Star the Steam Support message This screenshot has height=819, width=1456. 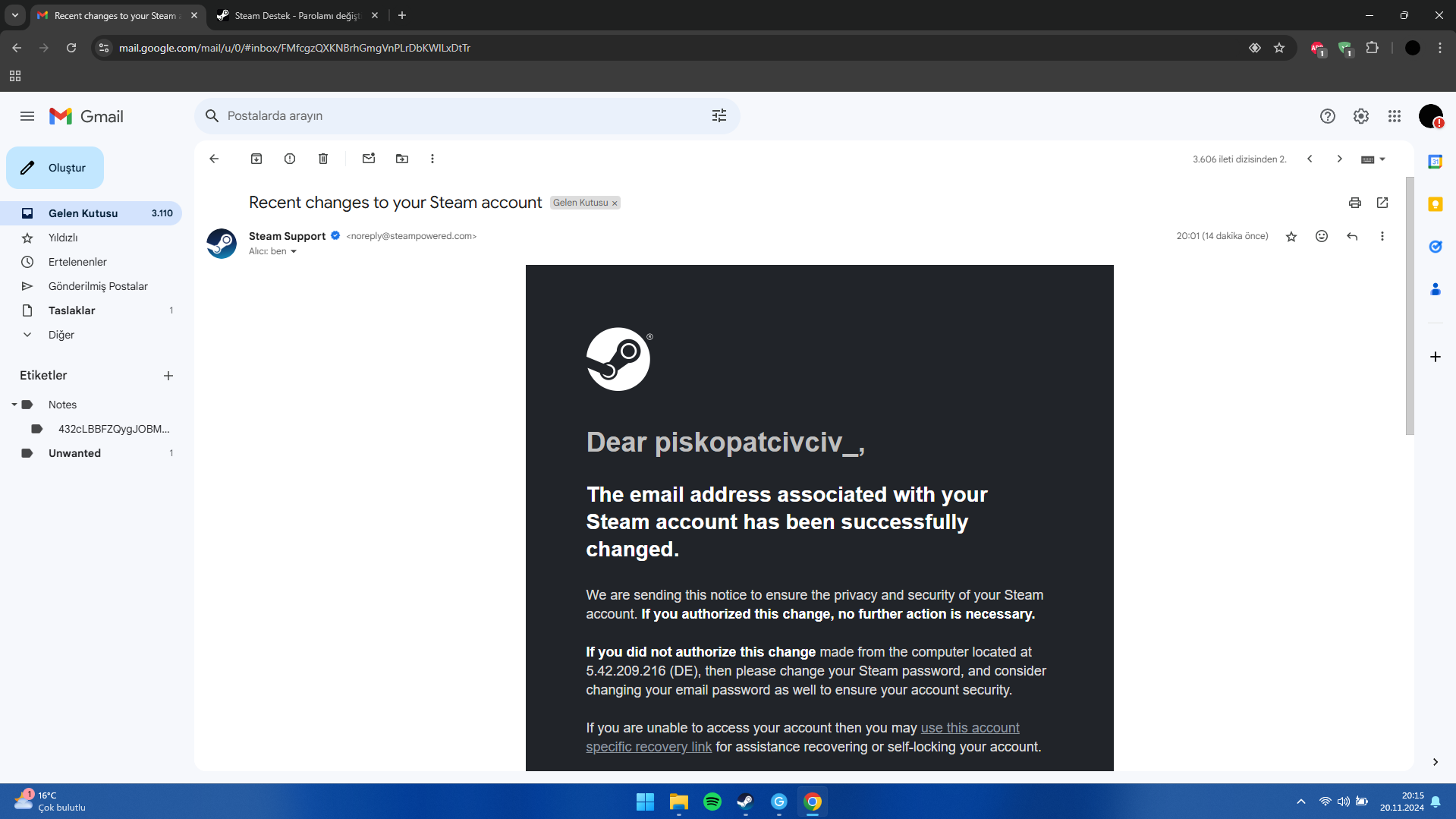click(x=1291, y=237)
